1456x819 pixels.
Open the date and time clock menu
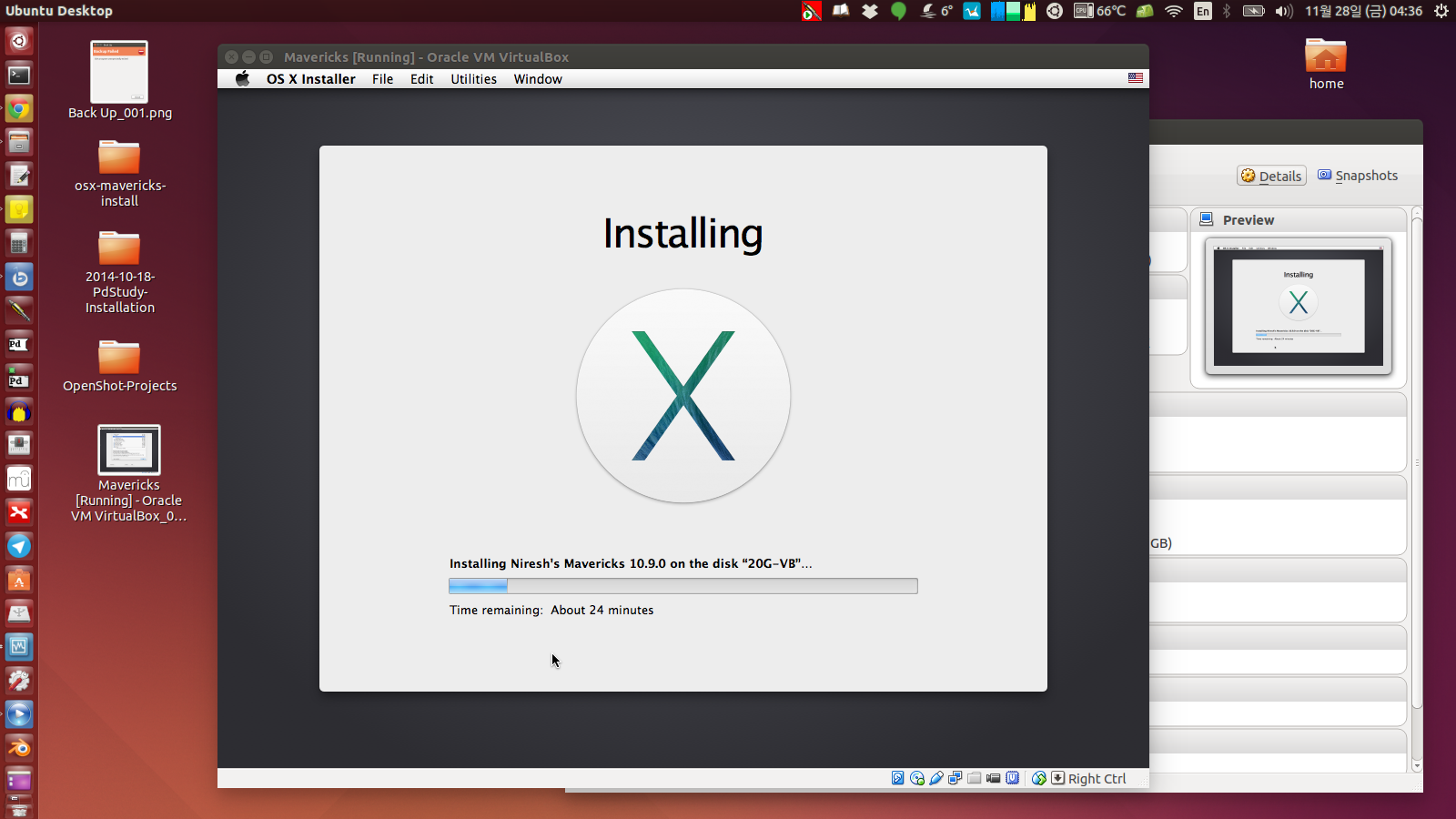pyautogui.click(x=1364, y=11)
